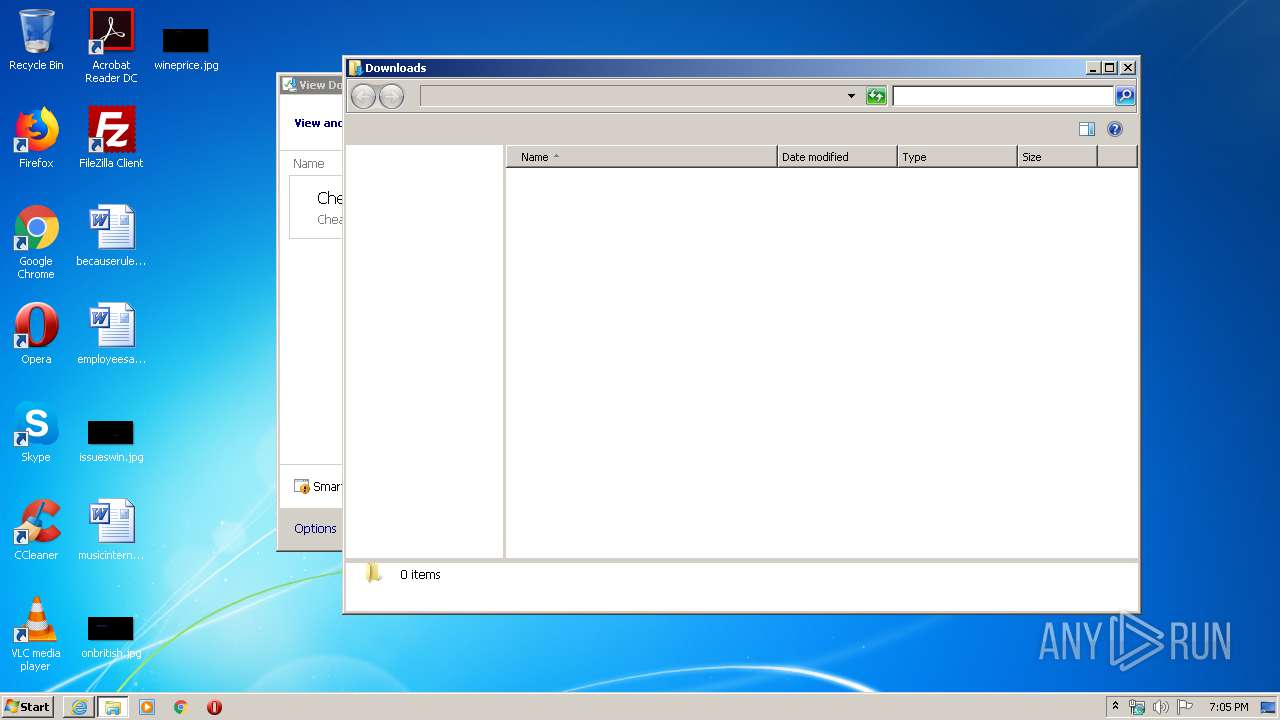Select the musicintern Word document icon
1280x720 pixels.
click(x=111, y=530)
